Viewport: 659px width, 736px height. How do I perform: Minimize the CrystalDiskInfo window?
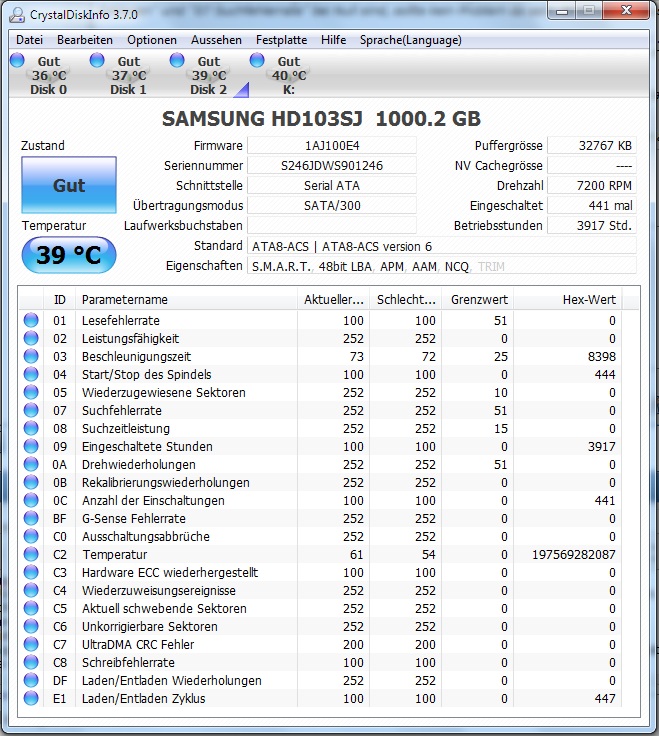click(x=562, y=10)
